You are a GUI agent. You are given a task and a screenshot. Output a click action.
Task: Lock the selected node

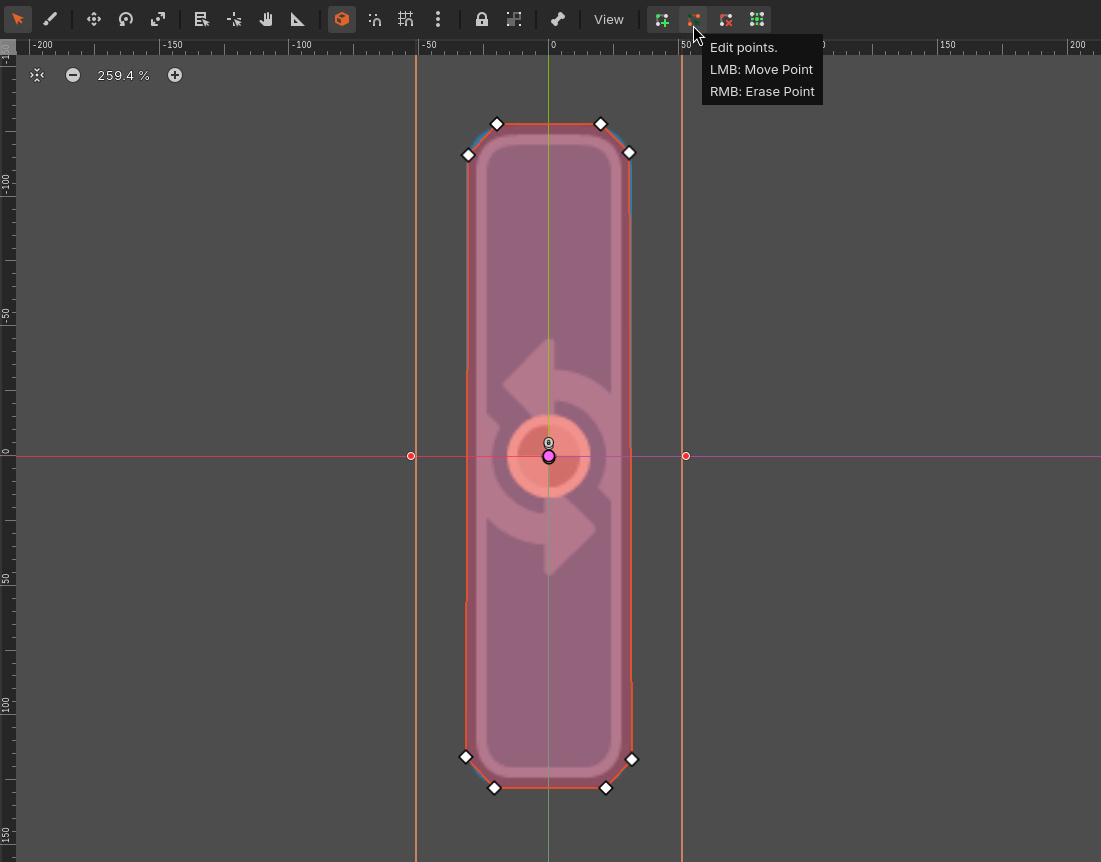[x=482, y=20]
